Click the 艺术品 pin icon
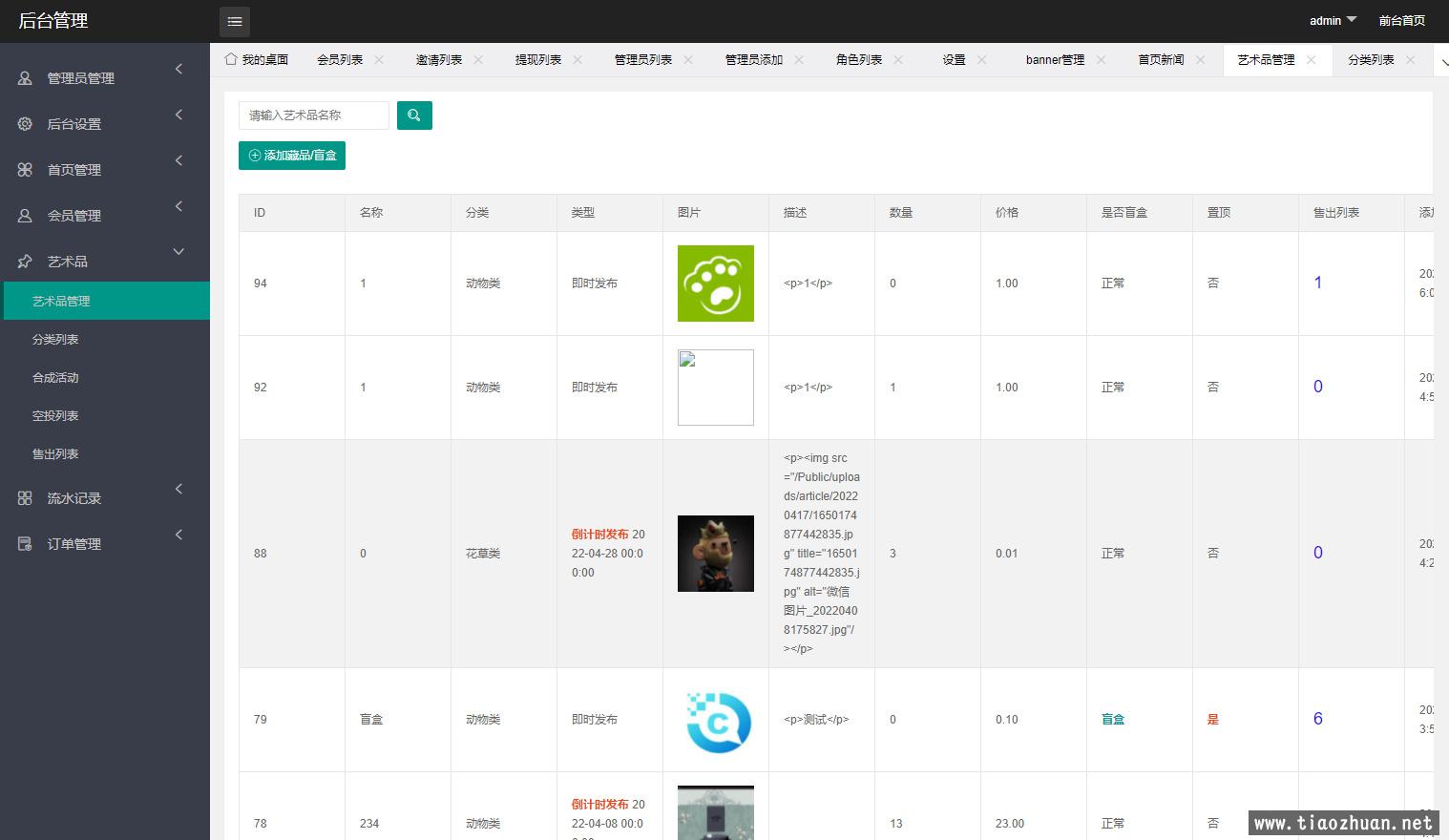This screenshot has height=840, width=1449. [x=25, y=262]
